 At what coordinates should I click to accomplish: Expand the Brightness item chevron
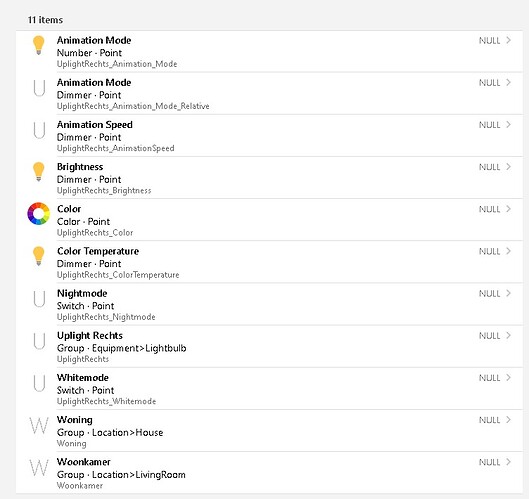[508, 167]
